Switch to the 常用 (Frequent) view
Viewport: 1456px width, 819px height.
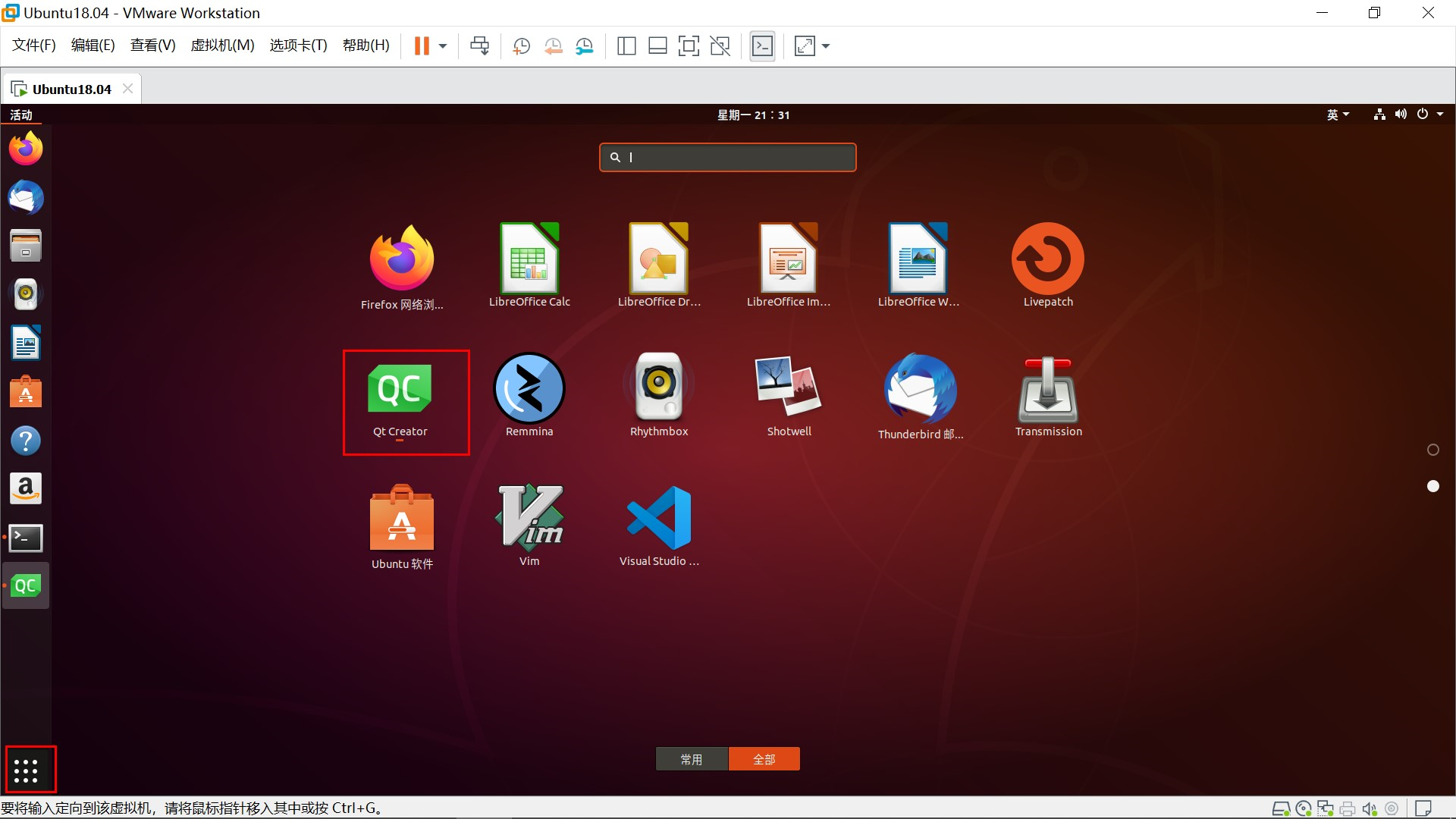point(692,759)
